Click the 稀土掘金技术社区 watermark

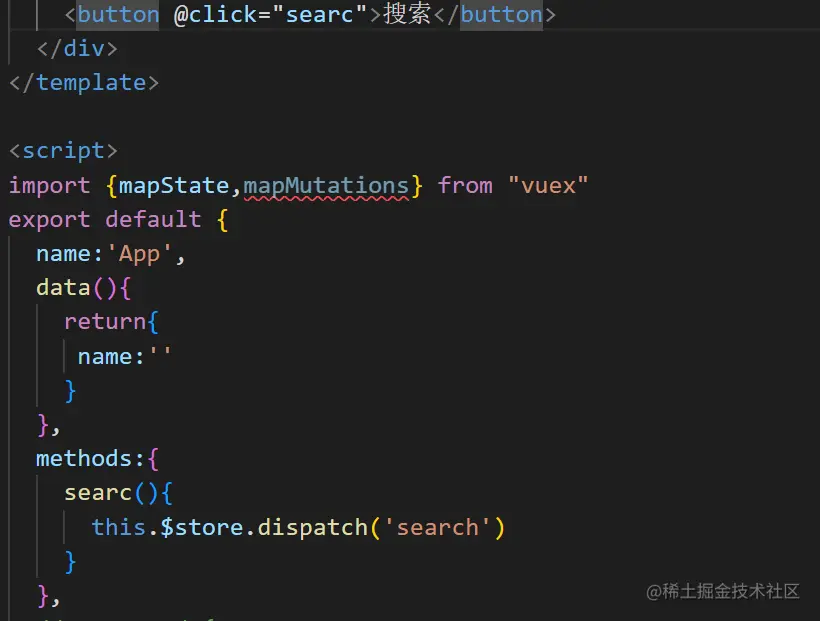[x=723, y=591]
